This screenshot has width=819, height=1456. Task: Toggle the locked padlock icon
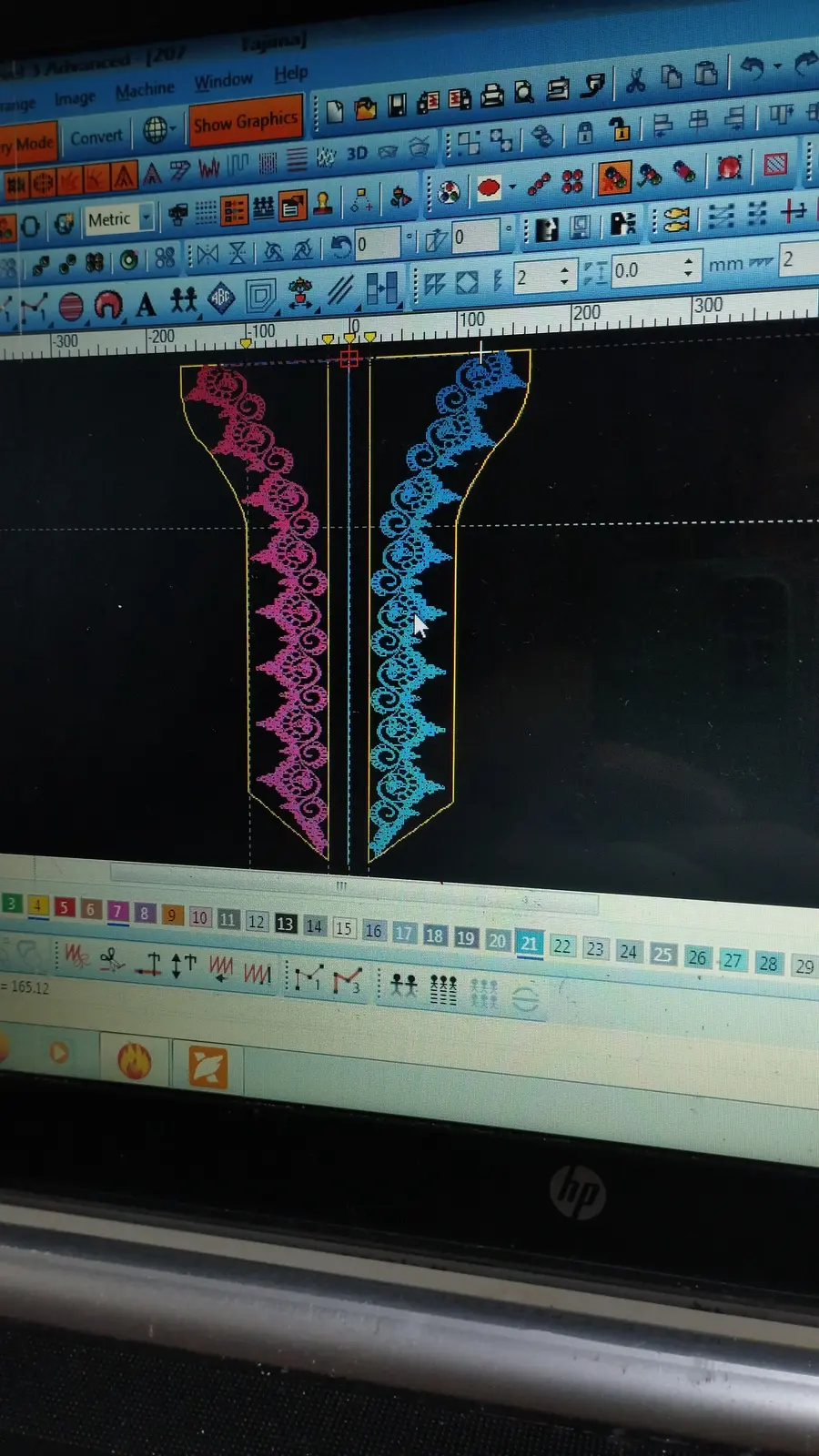tap(585, 133)
